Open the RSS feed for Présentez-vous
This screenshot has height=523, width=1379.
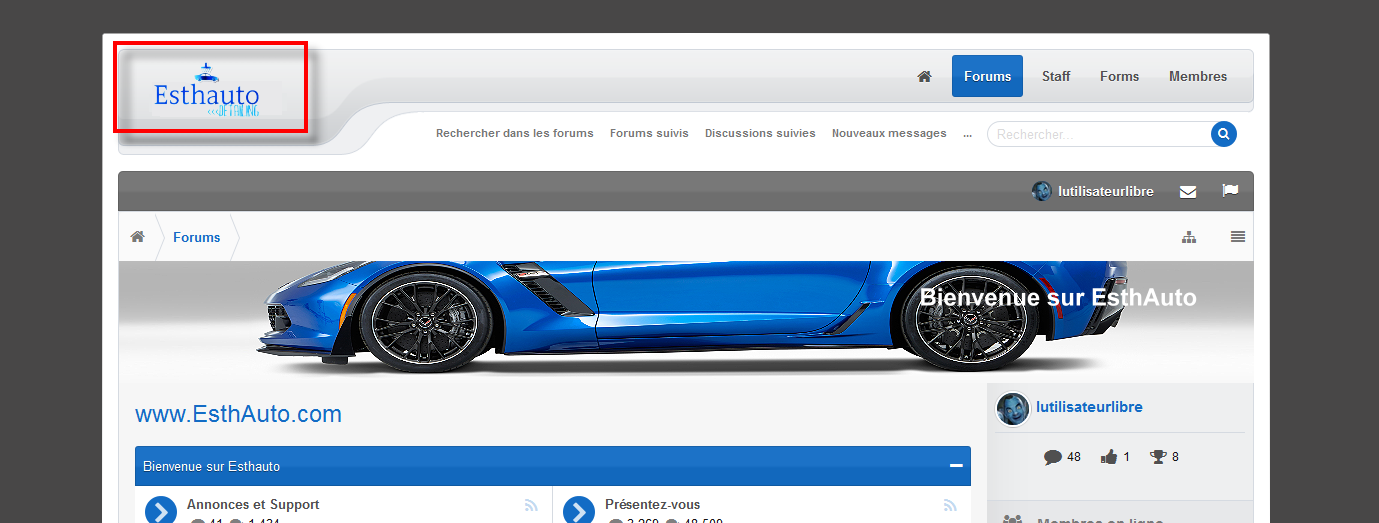coord(950,506)
